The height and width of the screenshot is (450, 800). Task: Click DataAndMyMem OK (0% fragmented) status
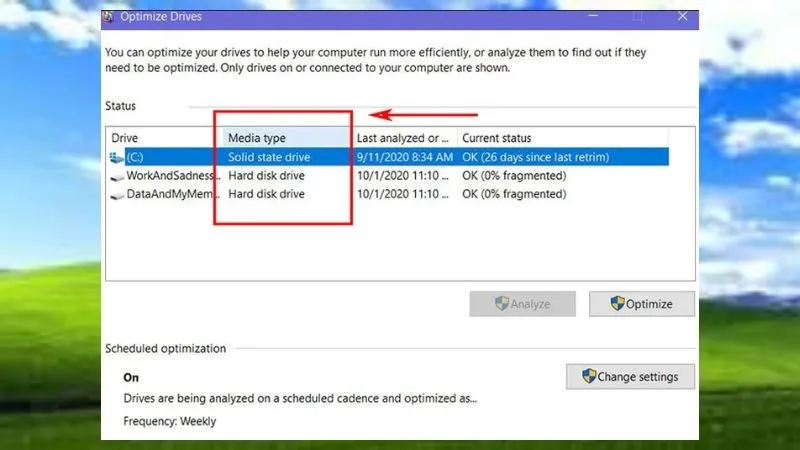point(514,194)
